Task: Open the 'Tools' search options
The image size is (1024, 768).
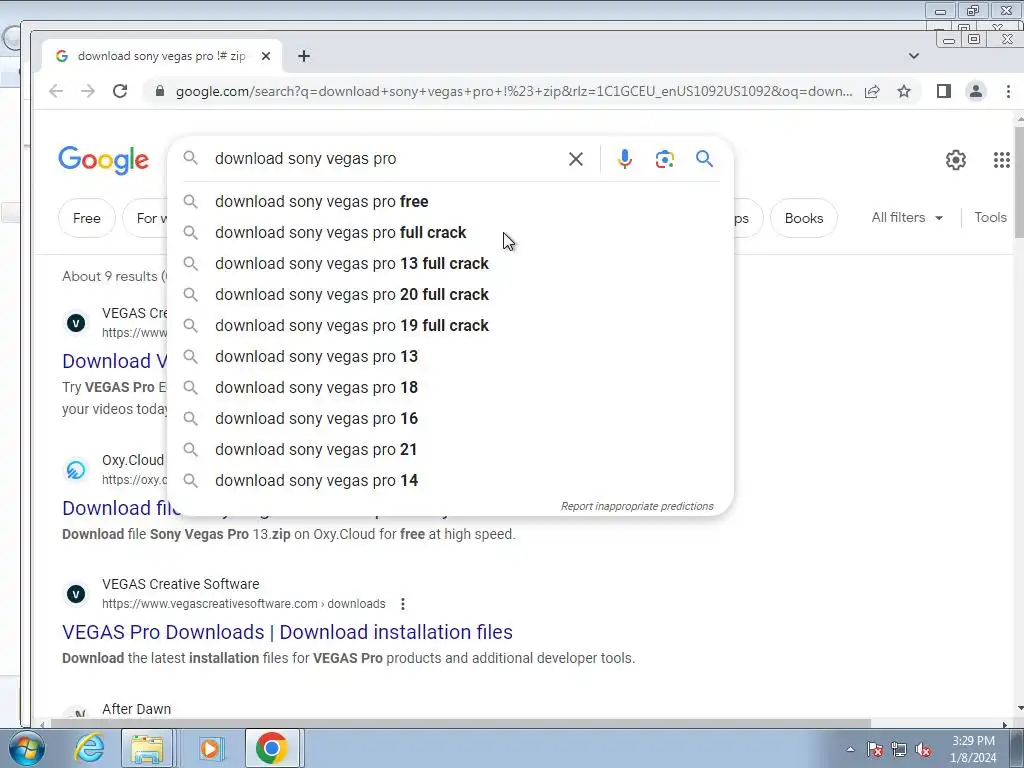Action: (x=990, y=217)
